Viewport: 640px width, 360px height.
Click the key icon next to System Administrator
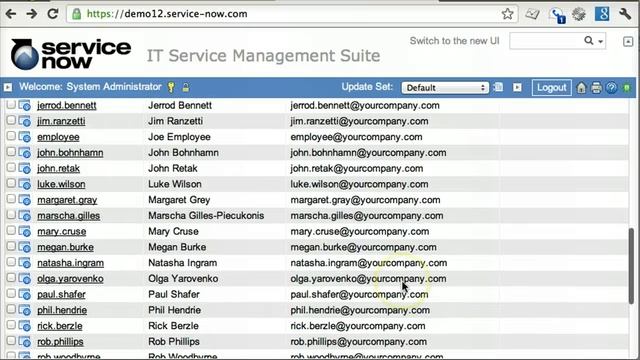[x=171, y=87]
